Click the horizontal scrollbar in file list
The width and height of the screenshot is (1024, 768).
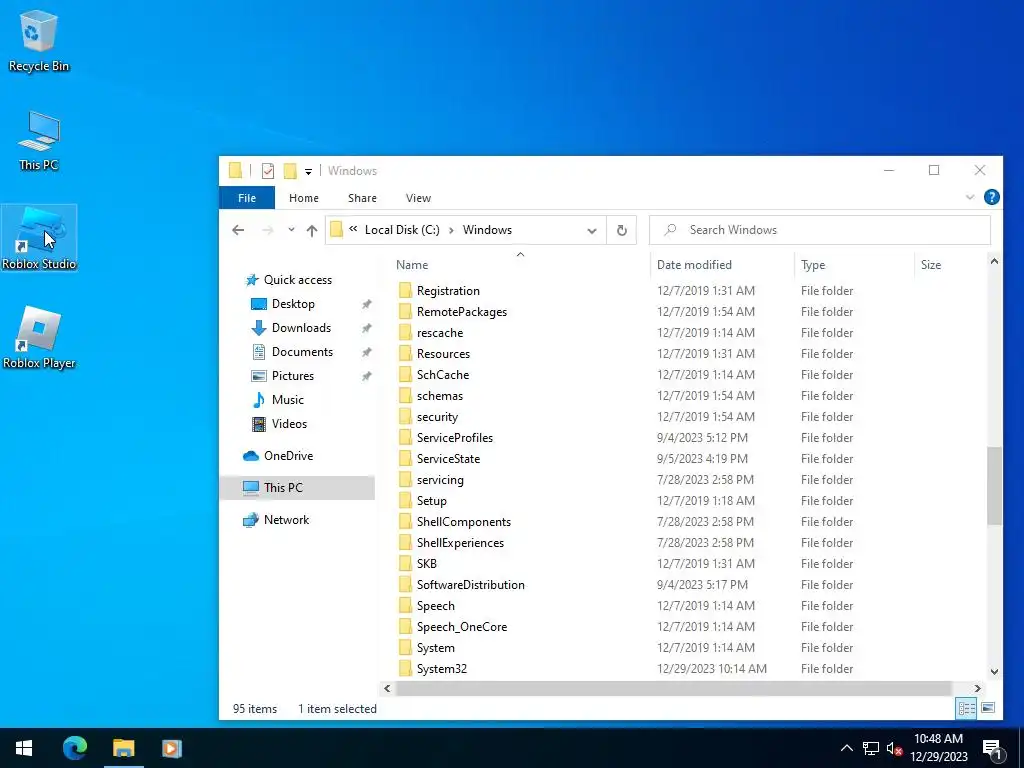[x=673, y=688]
